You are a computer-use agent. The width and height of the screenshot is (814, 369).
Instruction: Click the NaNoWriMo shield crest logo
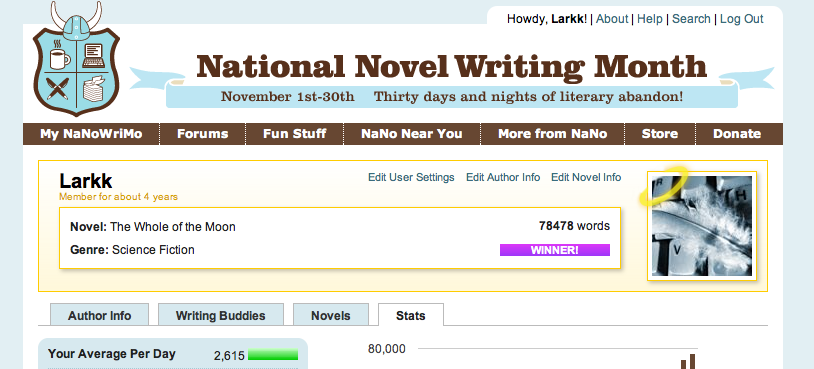(x=76, y=59)
